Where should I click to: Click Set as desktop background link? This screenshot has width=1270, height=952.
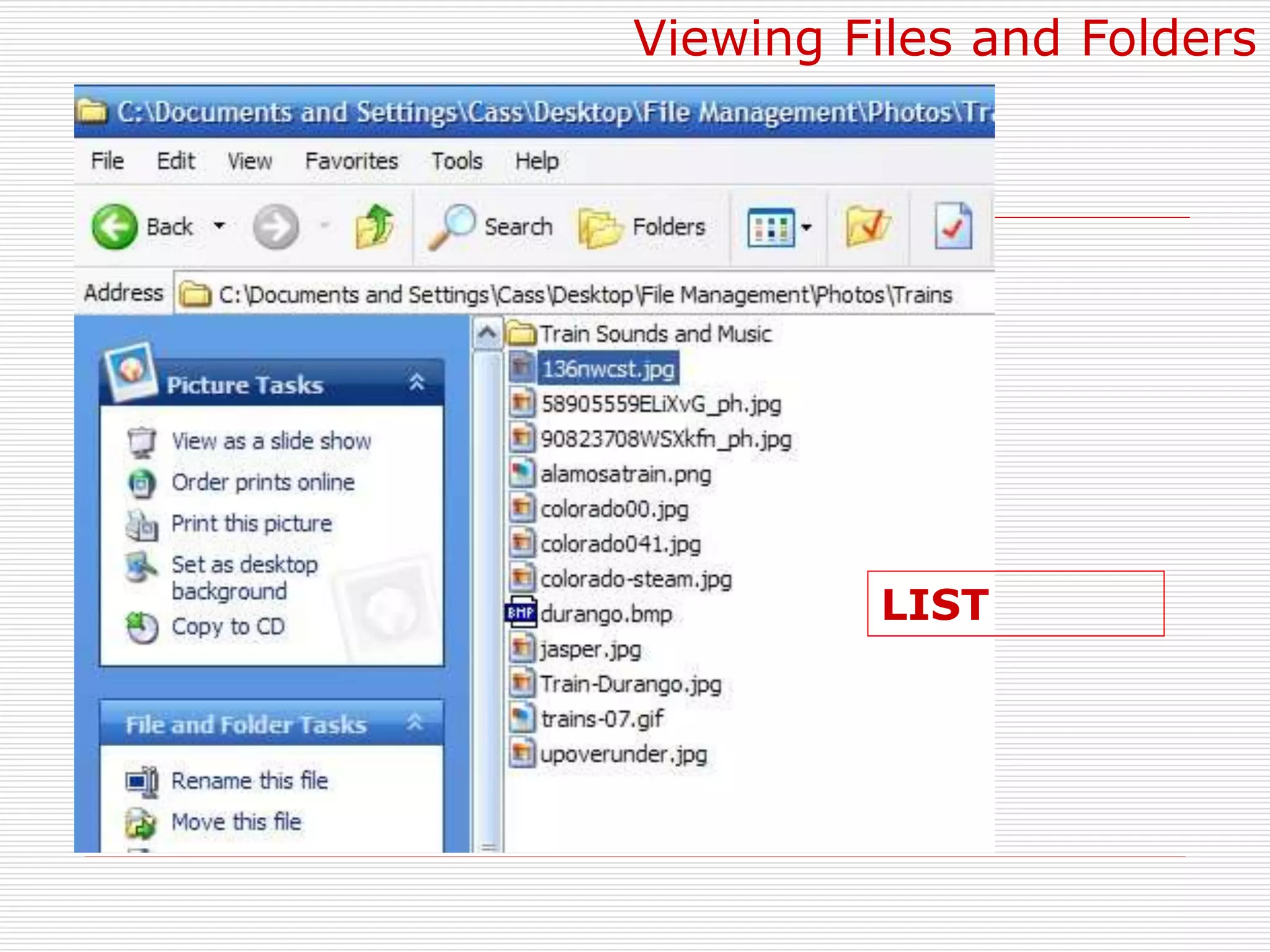point(244,578)
